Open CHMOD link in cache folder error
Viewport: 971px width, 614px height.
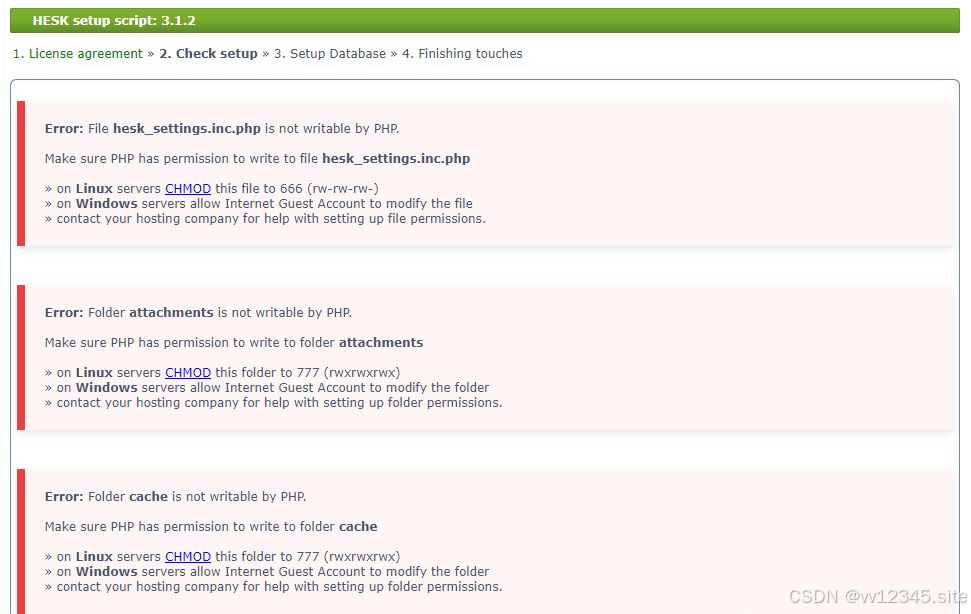[188, 556]
